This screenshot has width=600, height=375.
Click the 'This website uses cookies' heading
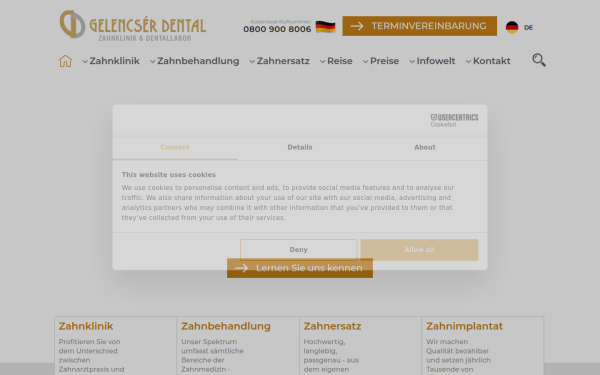(169, 174)
